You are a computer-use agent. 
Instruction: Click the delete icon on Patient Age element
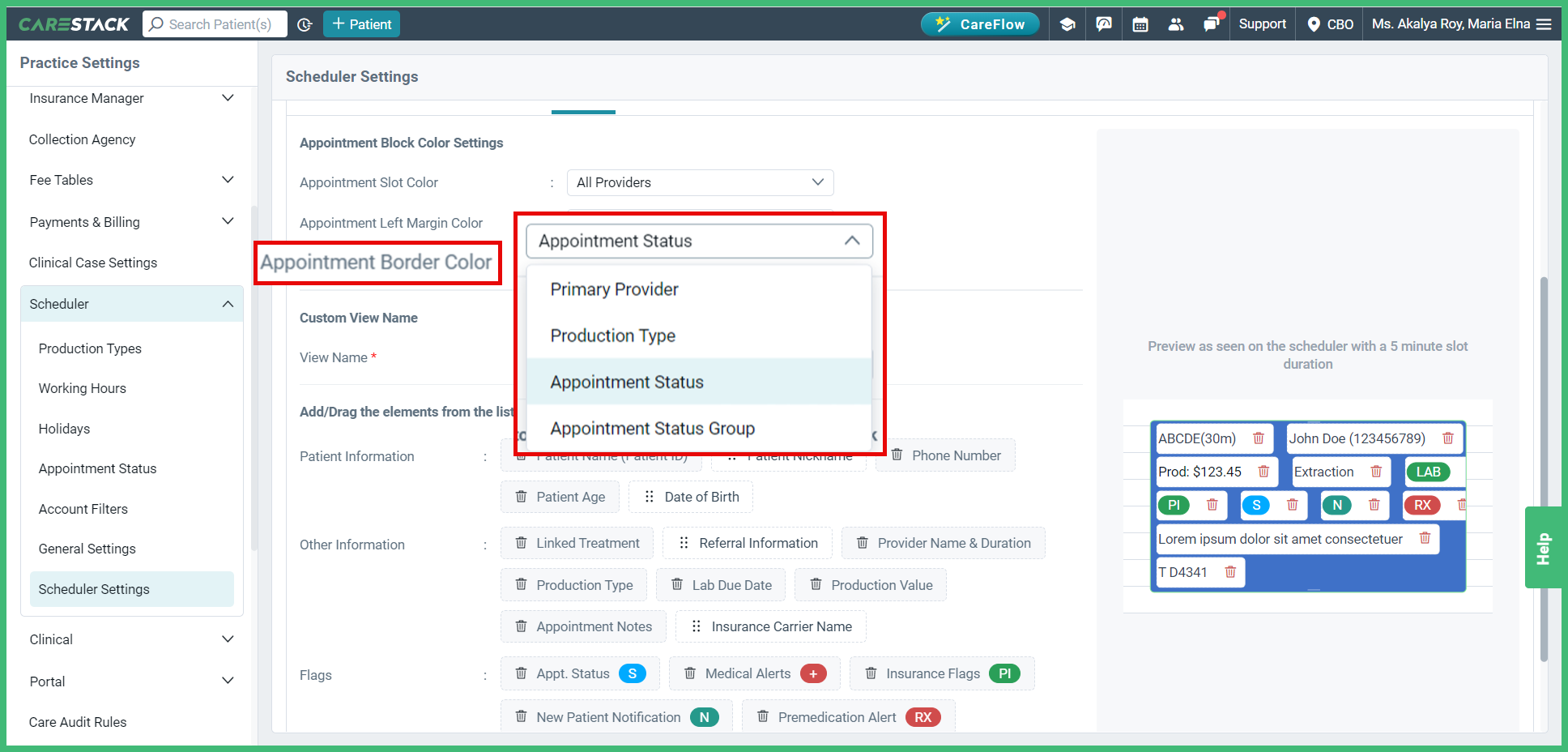pos(521,497)
